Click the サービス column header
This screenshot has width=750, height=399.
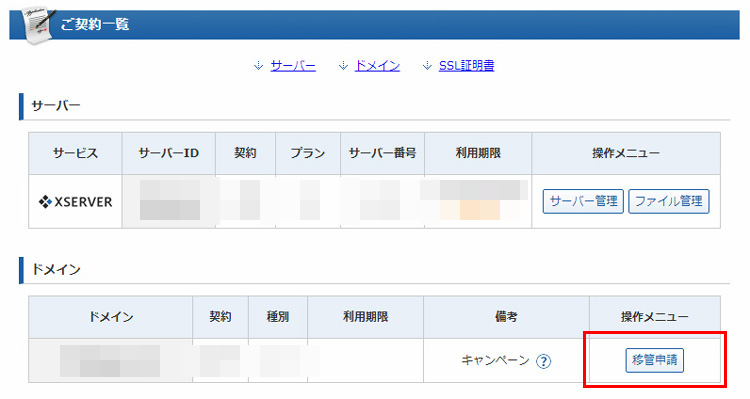(75, 153)
